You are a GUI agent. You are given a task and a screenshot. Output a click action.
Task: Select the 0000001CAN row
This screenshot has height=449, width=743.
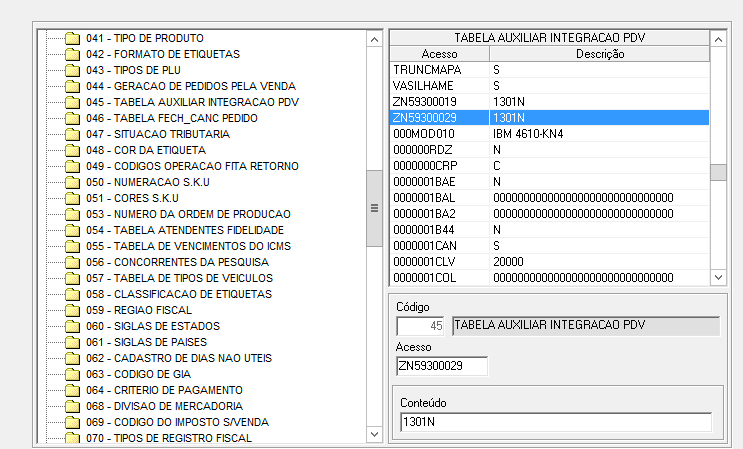pos(550,246)
